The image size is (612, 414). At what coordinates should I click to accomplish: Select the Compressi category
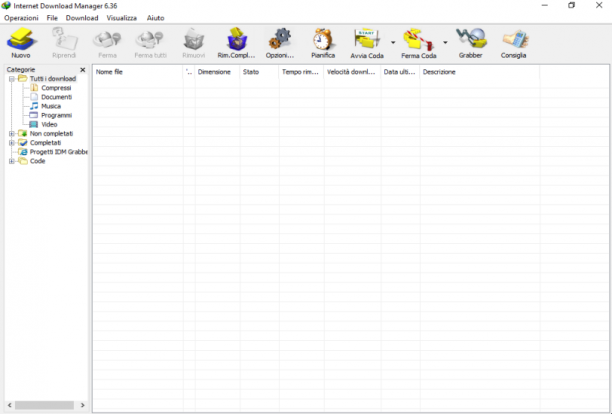click(x=56, y=88)
